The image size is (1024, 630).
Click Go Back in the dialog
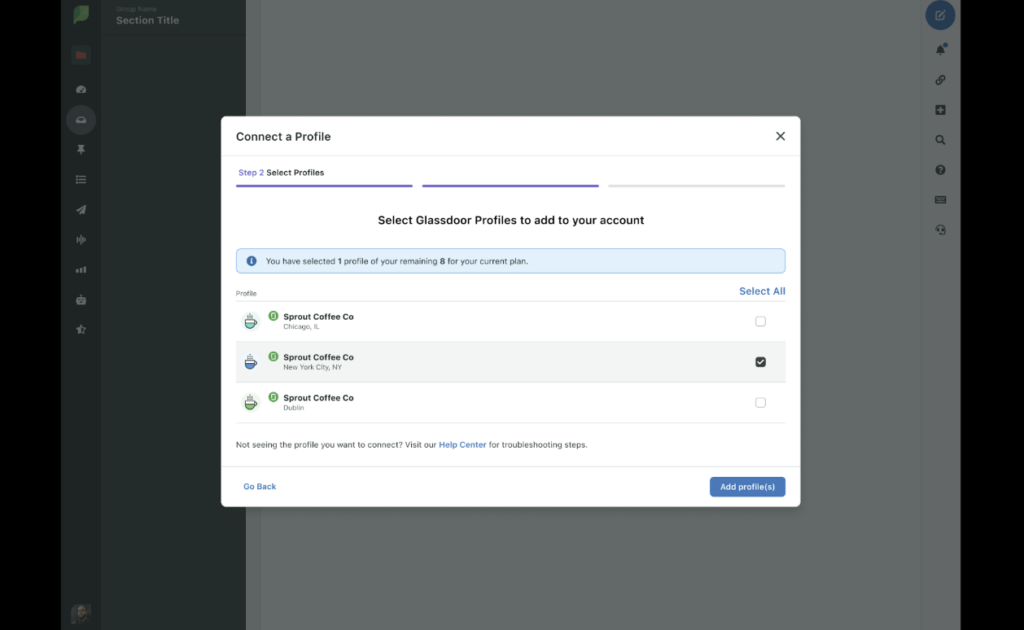(259, 486)
